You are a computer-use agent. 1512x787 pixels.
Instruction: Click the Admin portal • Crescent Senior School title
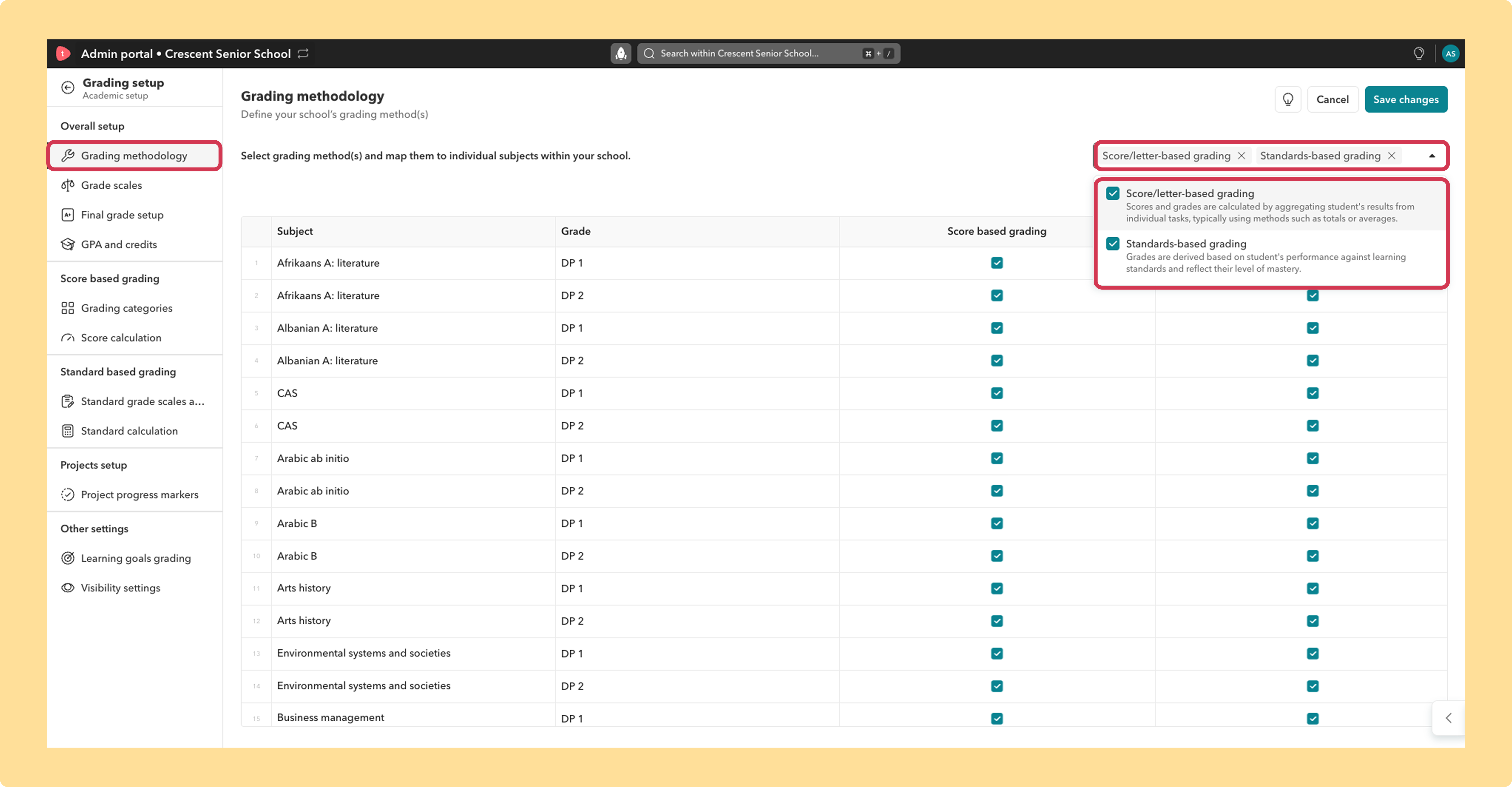(x=186, y=53)
